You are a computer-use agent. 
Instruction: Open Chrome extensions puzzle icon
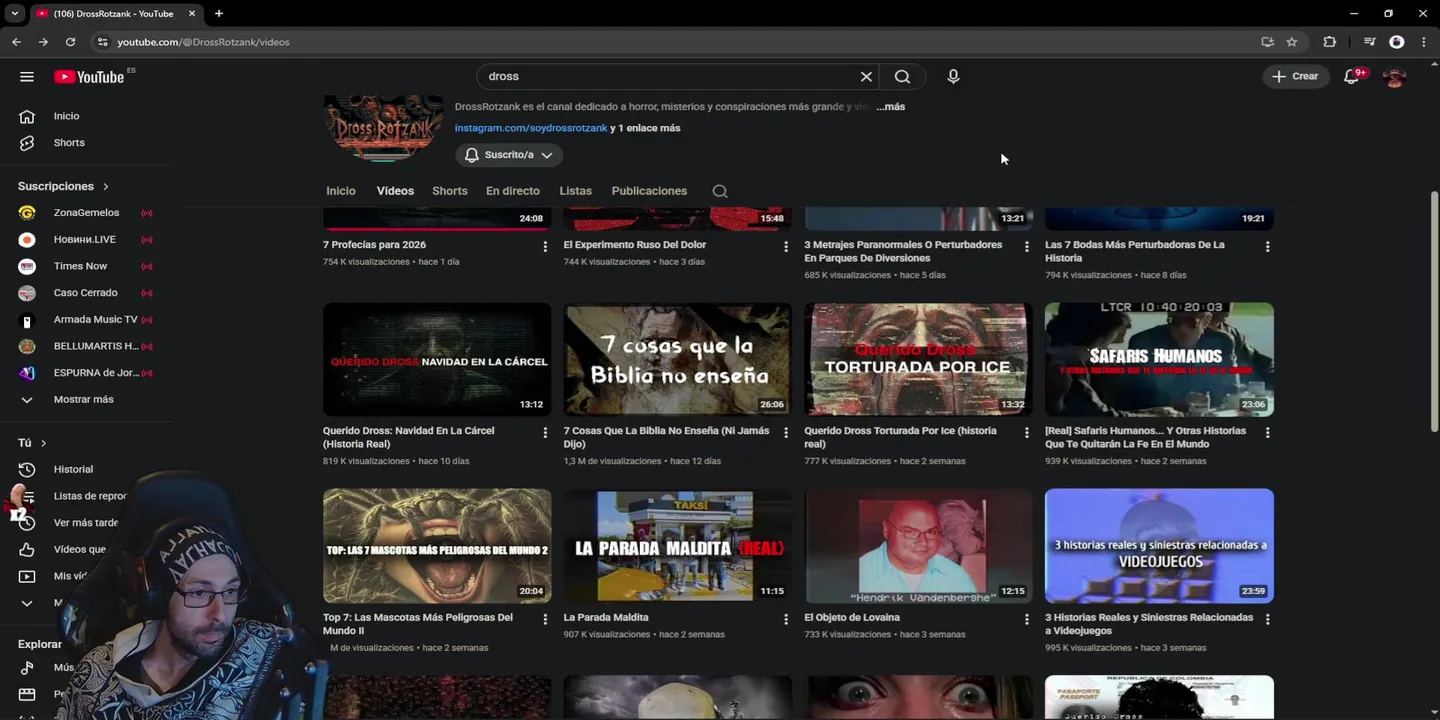1329,42
